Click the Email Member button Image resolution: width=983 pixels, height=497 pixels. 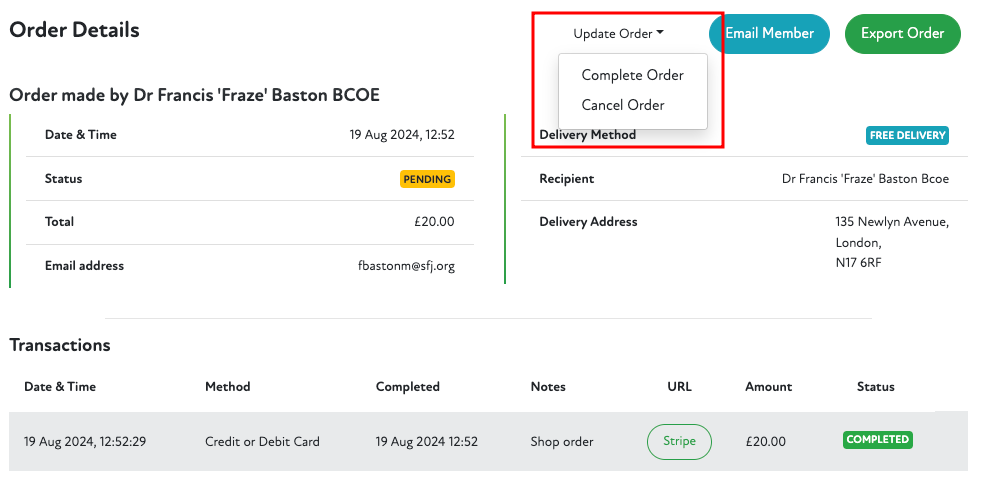point(769,34)
